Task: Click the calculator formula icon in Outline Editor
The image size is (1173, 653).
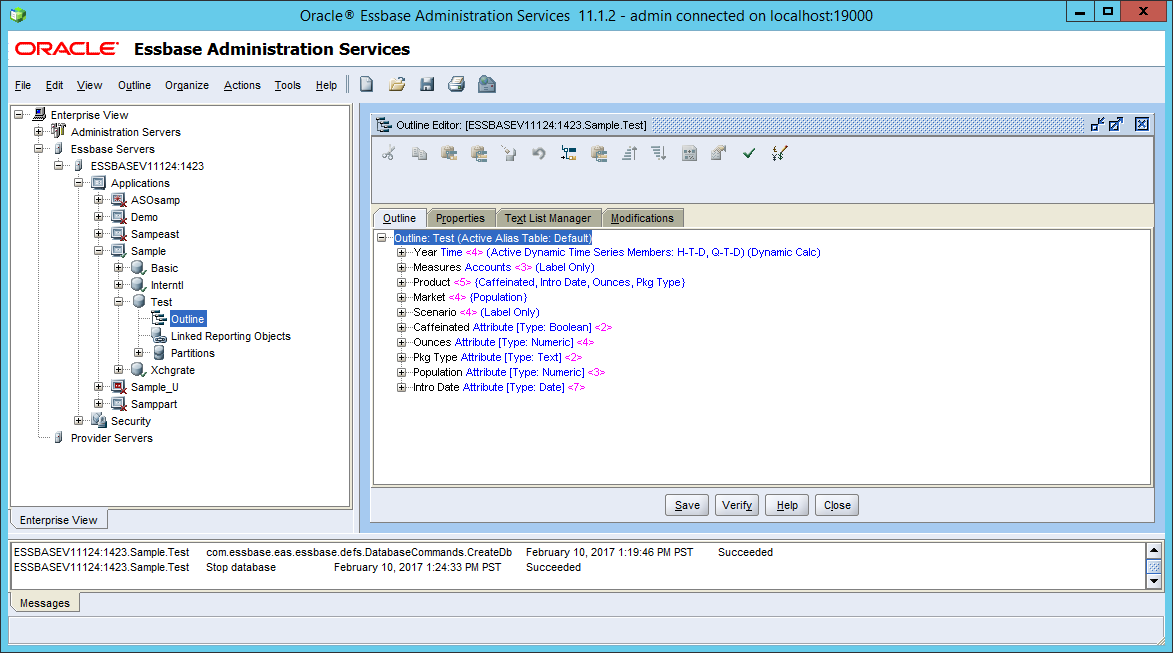Action: [x=689, y=153]
